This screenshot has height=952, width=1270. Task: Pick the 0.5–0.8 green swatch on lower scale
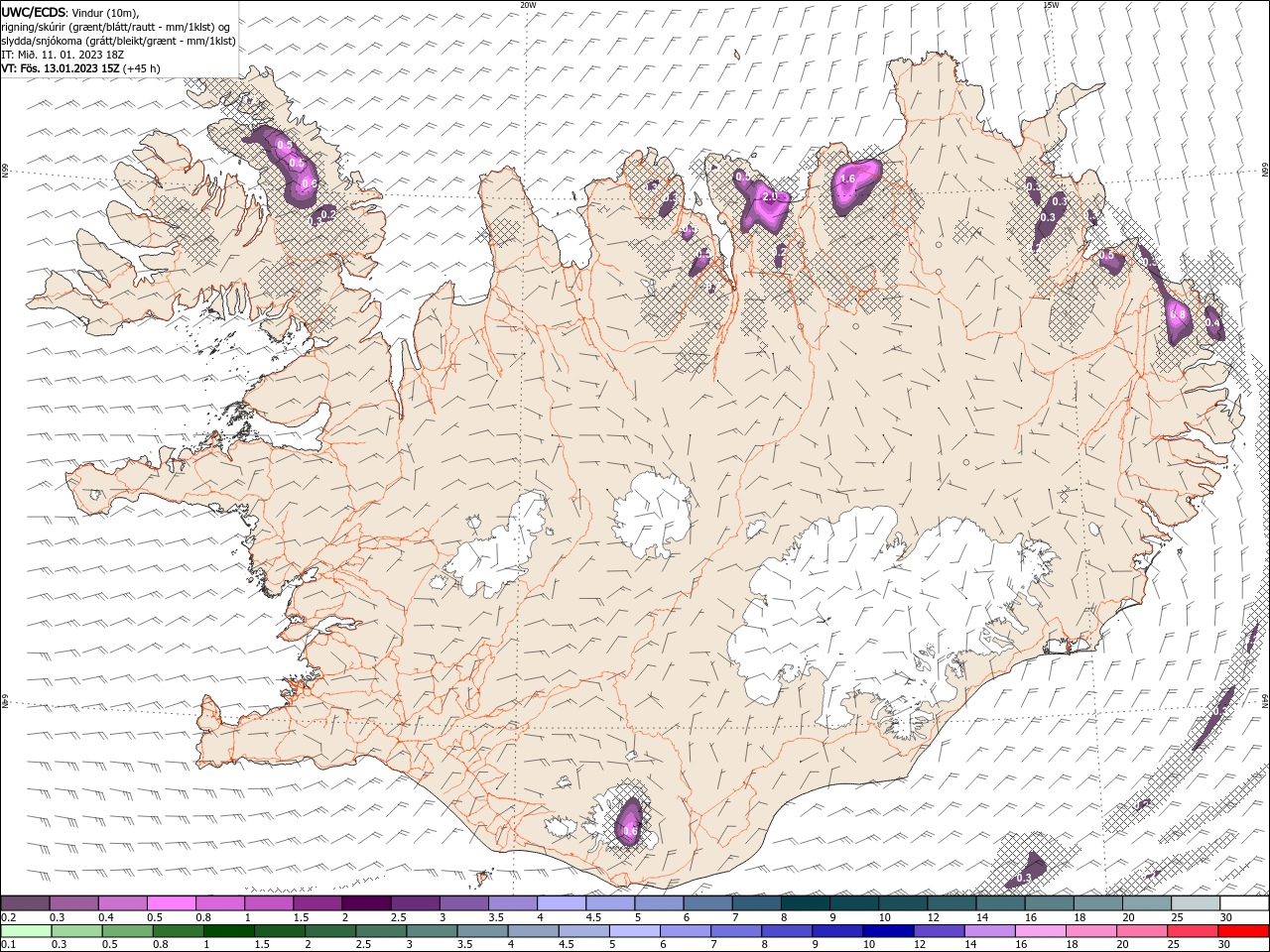[128, 931]
